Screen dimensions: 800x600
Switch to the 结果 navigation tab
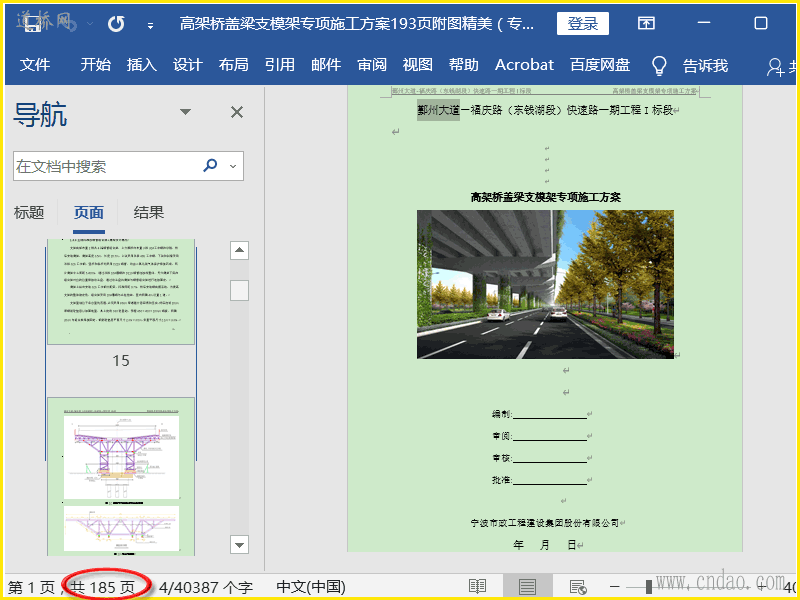pos(149,212)
